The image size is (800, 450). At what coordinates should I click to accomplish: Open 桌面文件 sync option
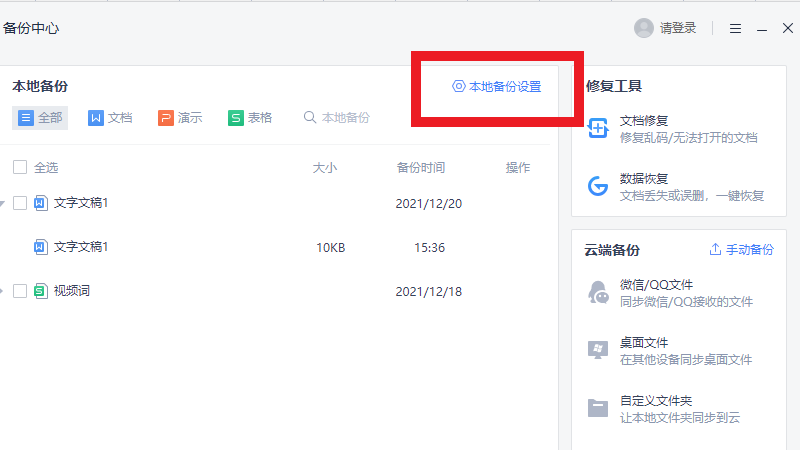[x=670, y=351]
